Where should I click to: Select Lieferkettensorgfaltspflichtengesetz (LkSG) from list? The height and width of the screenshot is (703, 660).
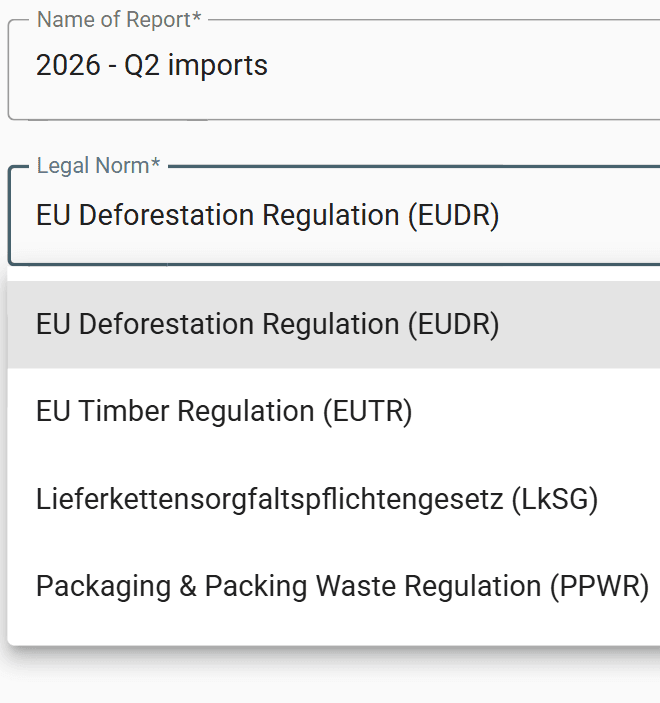316,499
